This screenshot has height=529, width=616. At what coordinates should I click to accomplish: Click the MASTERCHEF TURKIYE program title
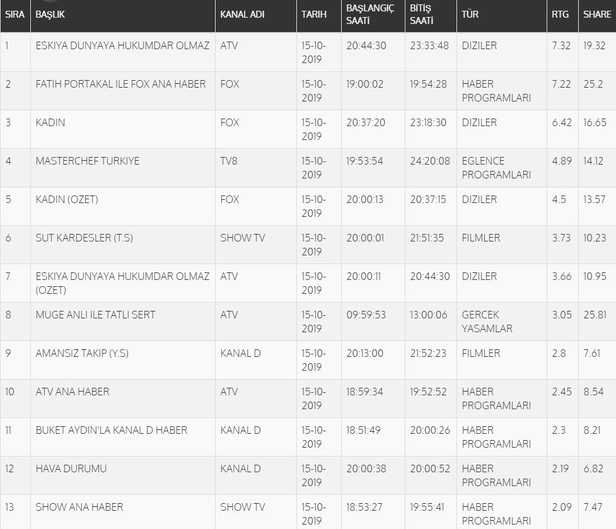click(87, 161)
